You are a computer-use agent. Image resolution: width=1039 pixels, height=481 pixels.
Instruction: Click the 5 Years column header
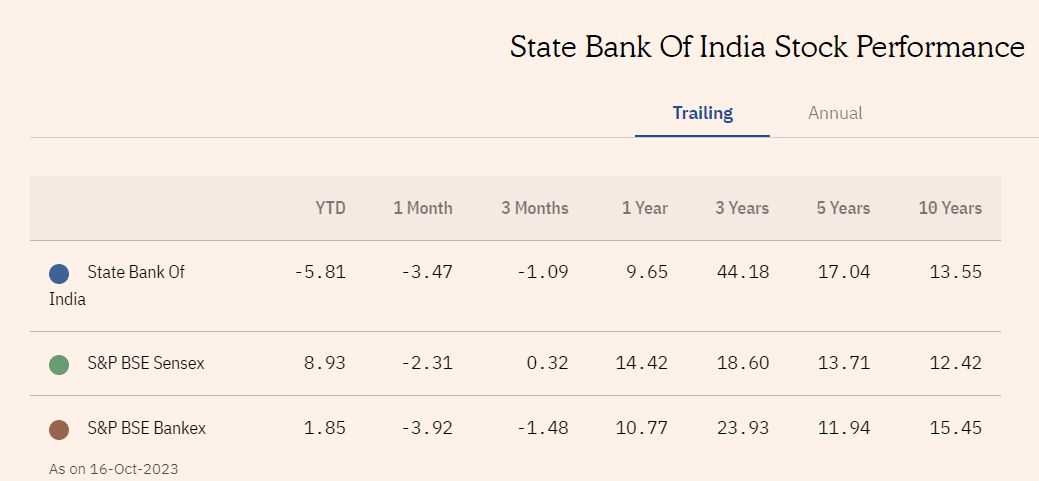point(842,209)
